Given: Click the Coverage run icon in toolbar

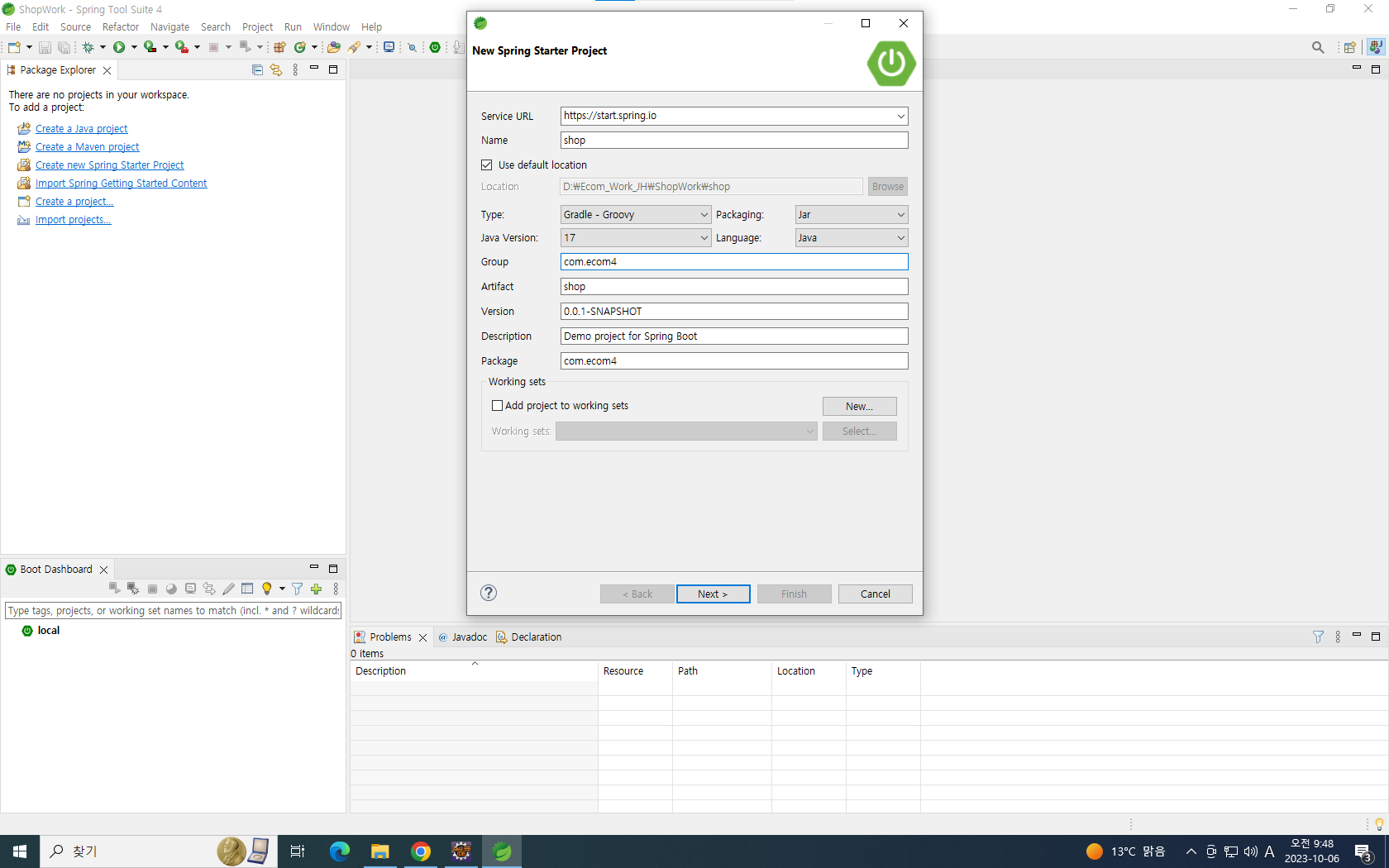Looking at the screenshot, I should pyautogui.click(x=150, y=47).
